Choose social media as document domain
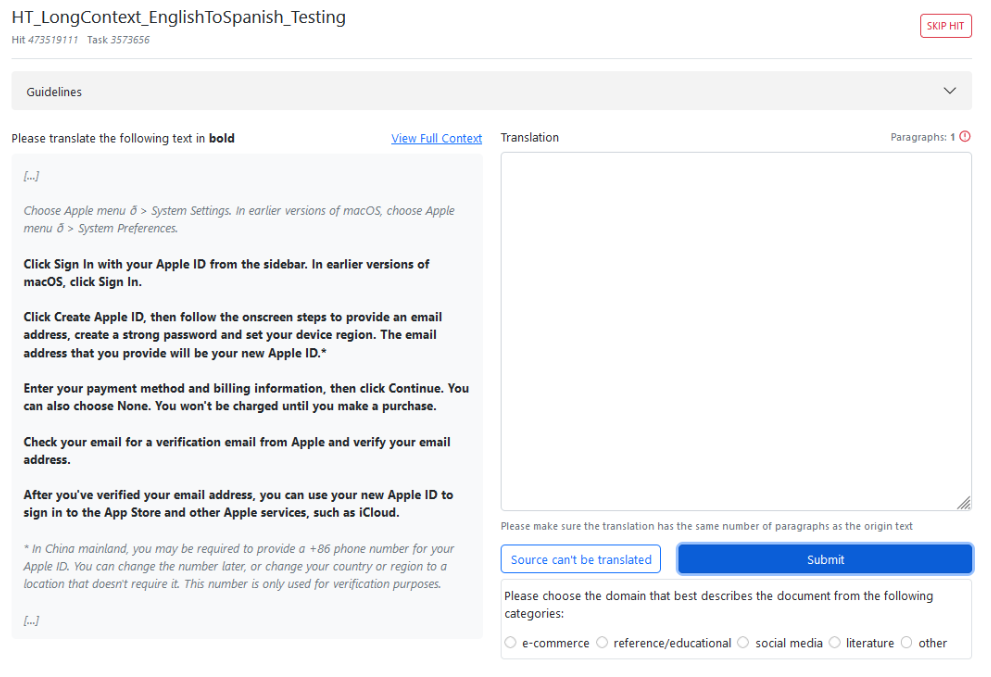The width and height of the screenshot is (991, 677). (x=743, y=643)
